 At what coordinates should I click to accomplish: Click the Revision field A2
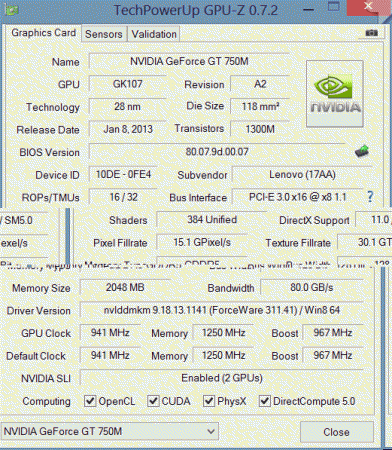click(260, 84)
